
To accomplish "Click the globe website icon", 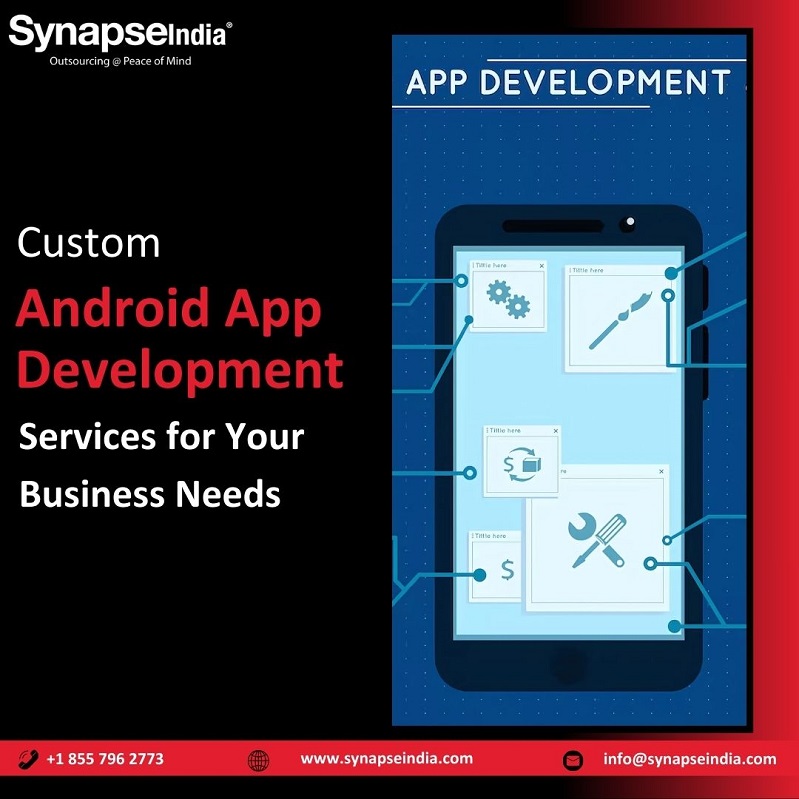I will pyautogui.click(x=258, y=761).
